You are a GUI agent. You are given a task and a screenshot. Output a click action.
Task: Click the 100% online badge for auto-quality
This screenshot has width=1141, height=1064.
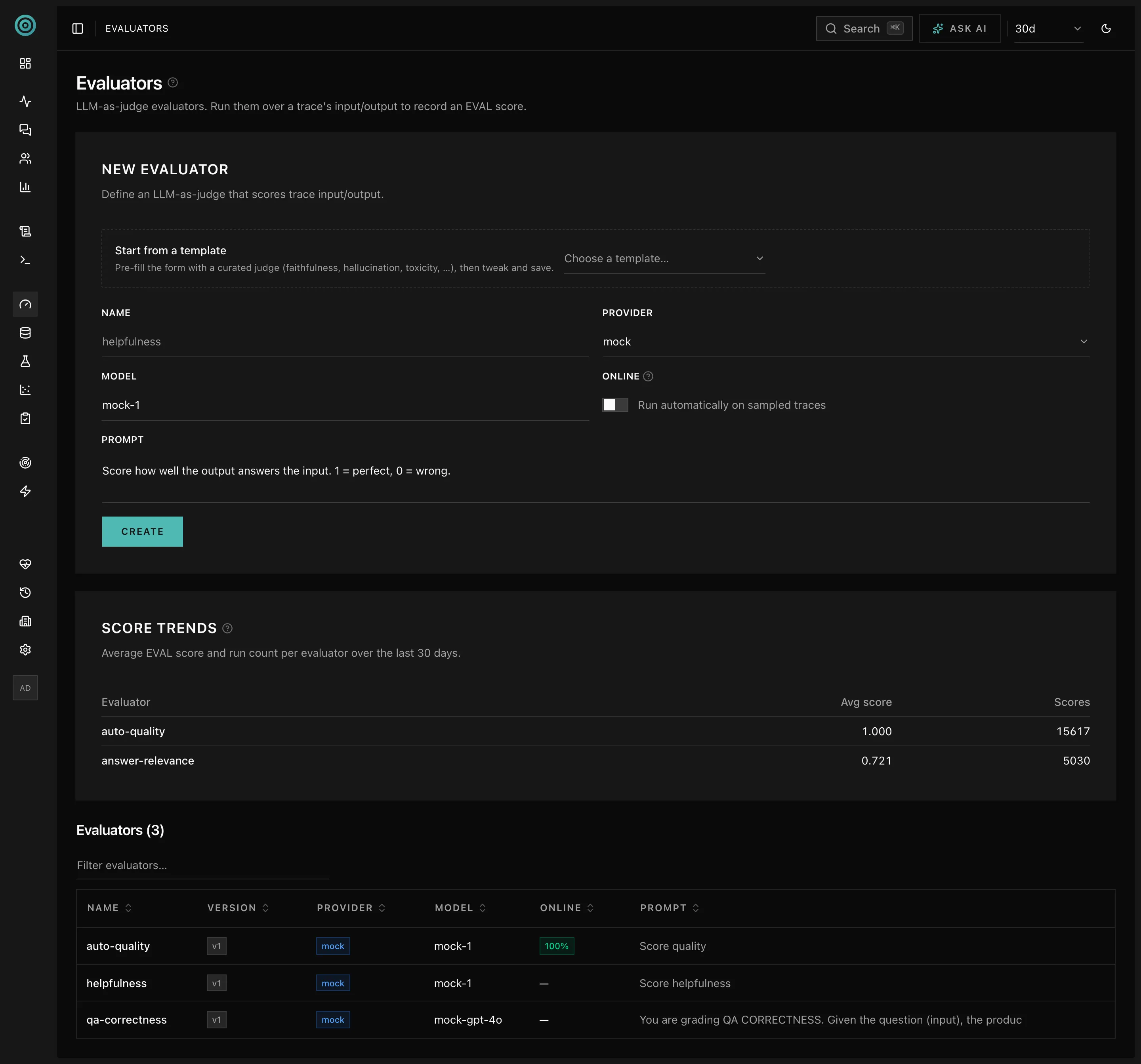[556, 946]
